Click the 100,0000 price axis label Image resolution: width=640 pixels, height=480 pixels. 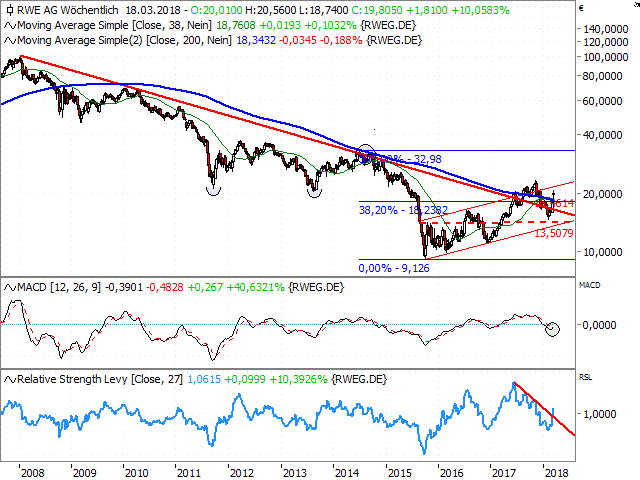click(606, 57)
